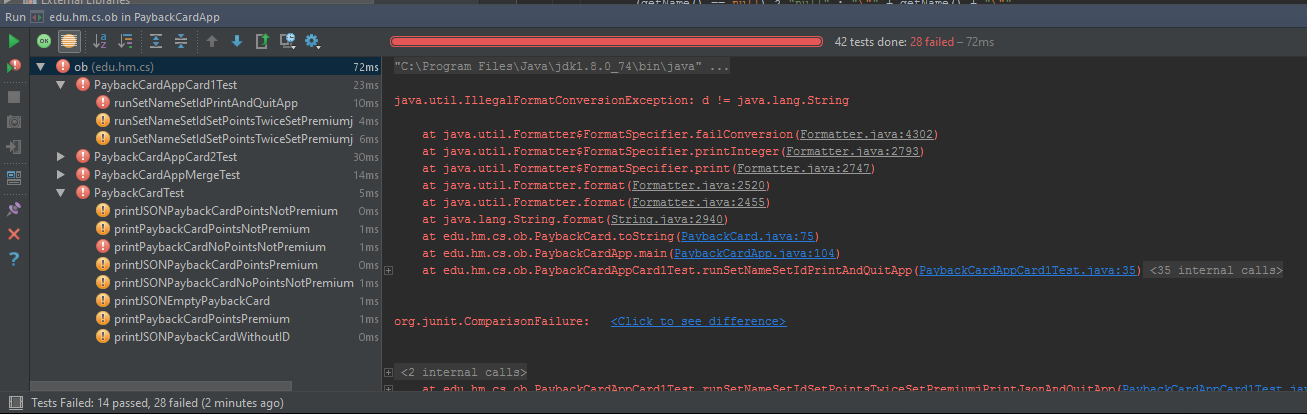Expand the PaybackCardAppMergeTest node
This screenshot has height=414, width=1307.
(60, 175)
